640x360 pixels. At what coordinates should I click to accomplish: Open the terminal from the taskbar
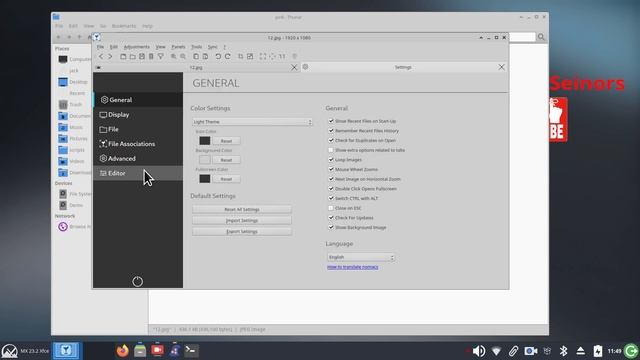click(x=191, y=350)
